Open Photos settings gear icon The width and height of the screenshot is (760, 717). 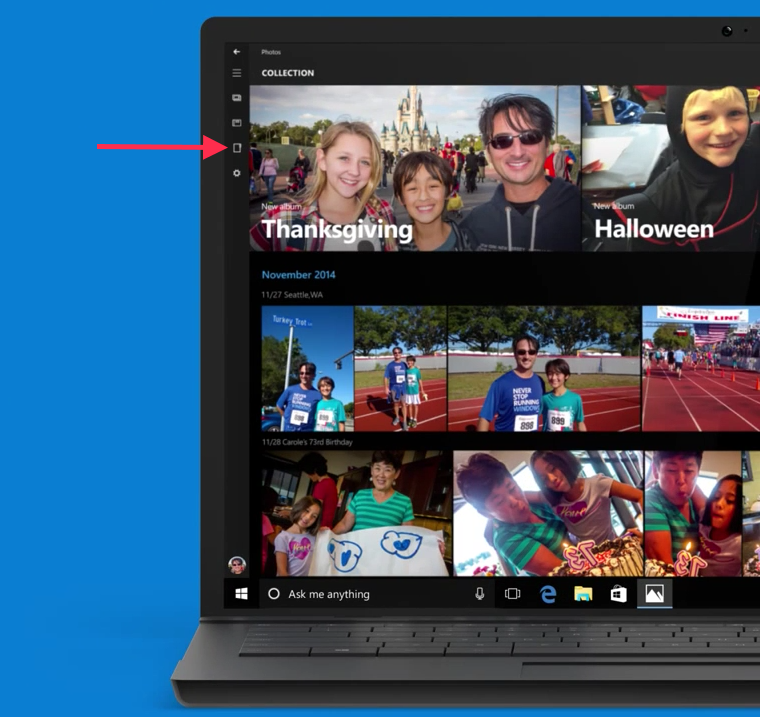coord(237,173)
